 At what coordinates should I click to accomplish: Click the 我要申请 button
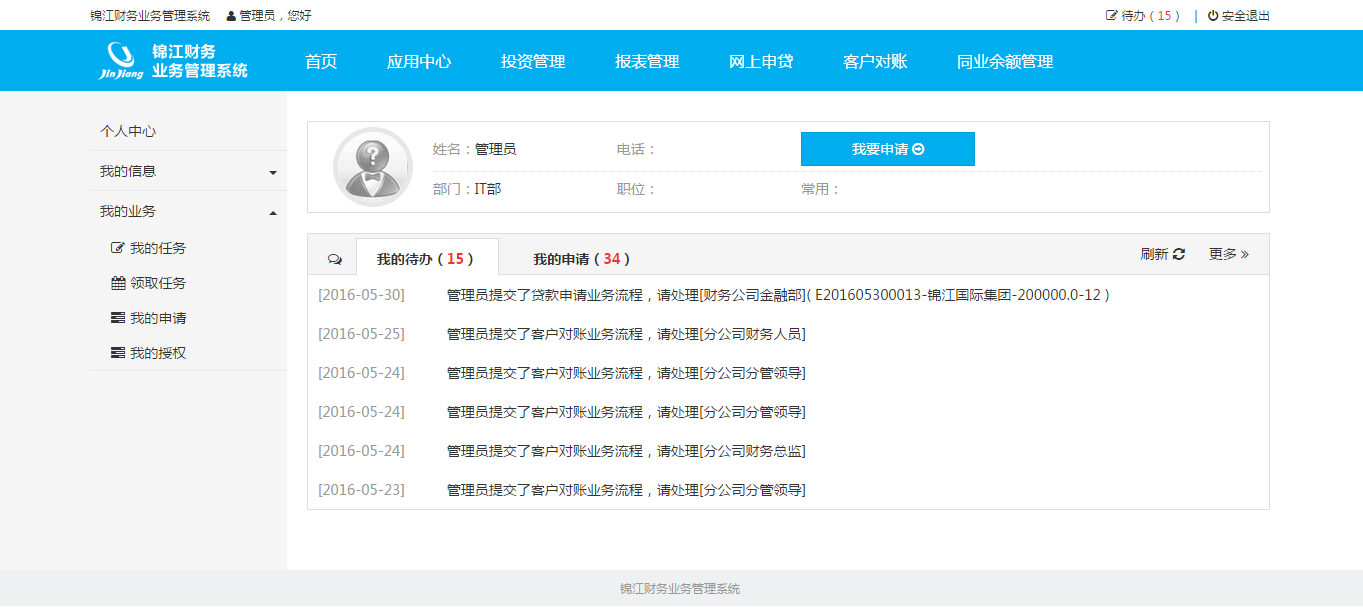887,149
